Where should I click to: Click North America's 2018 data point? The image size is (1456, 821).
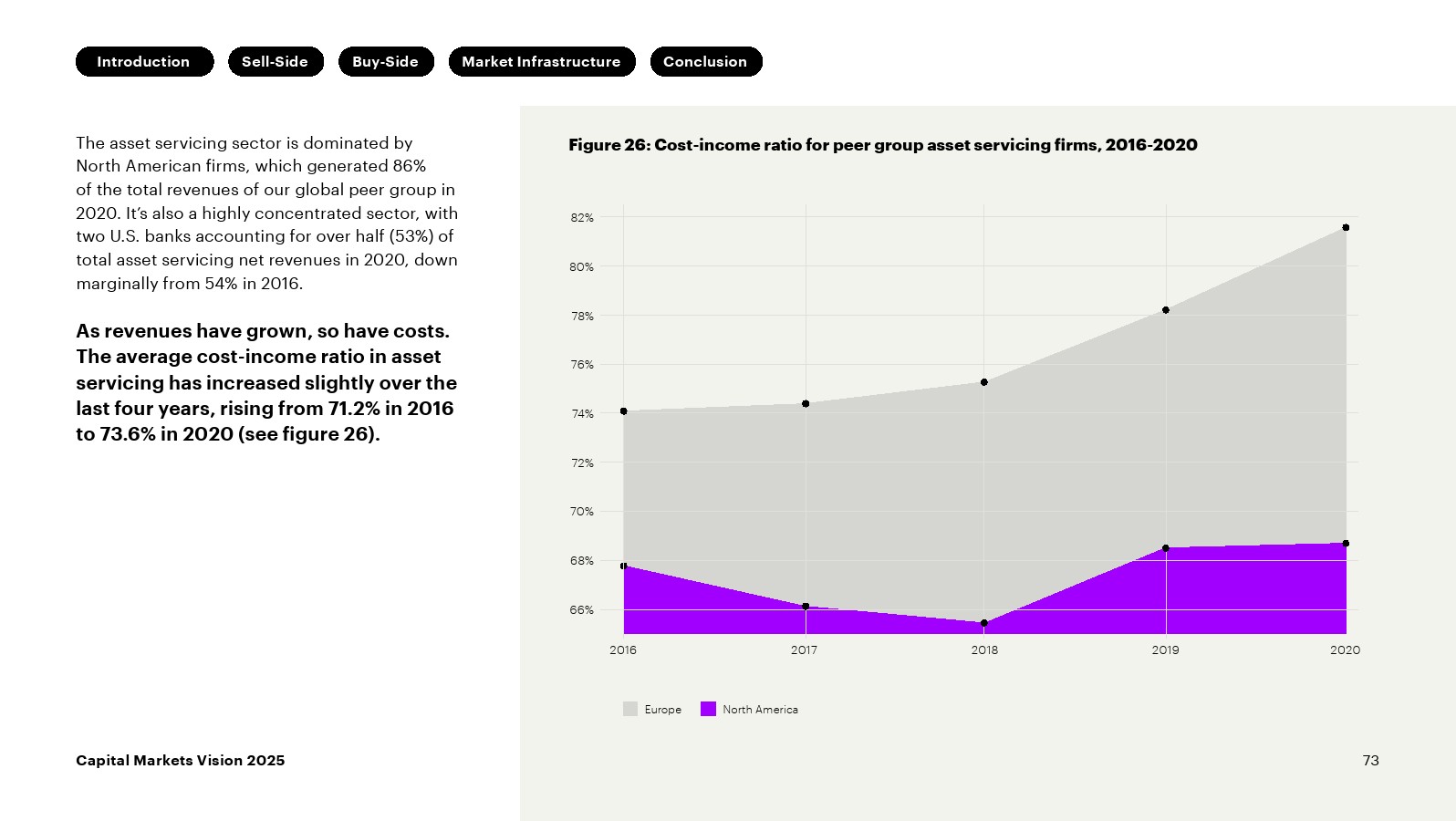984,624
